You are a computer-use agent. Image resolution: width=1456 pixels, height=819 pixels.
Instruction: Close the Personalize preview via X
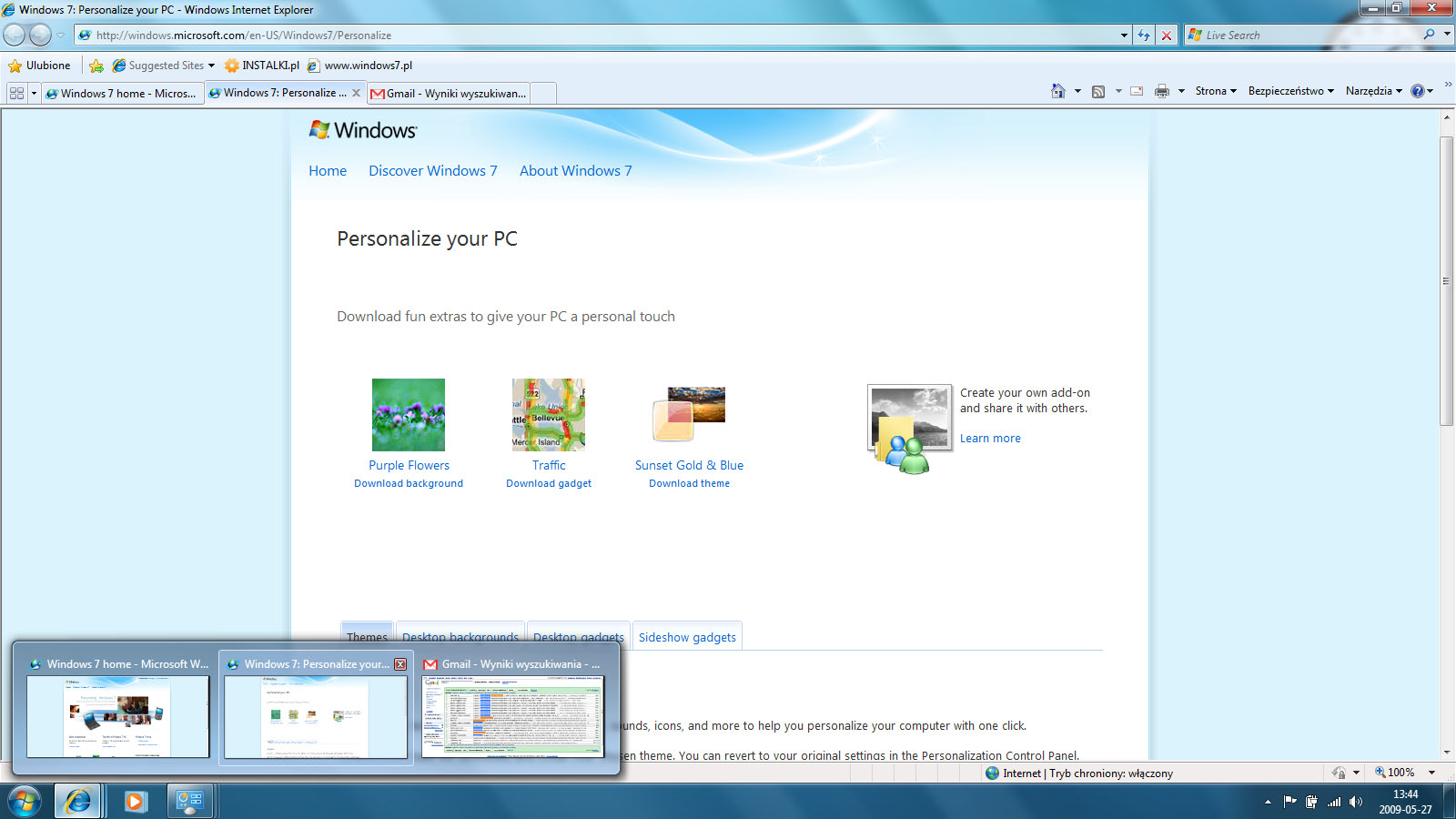(x=400, y=664)
